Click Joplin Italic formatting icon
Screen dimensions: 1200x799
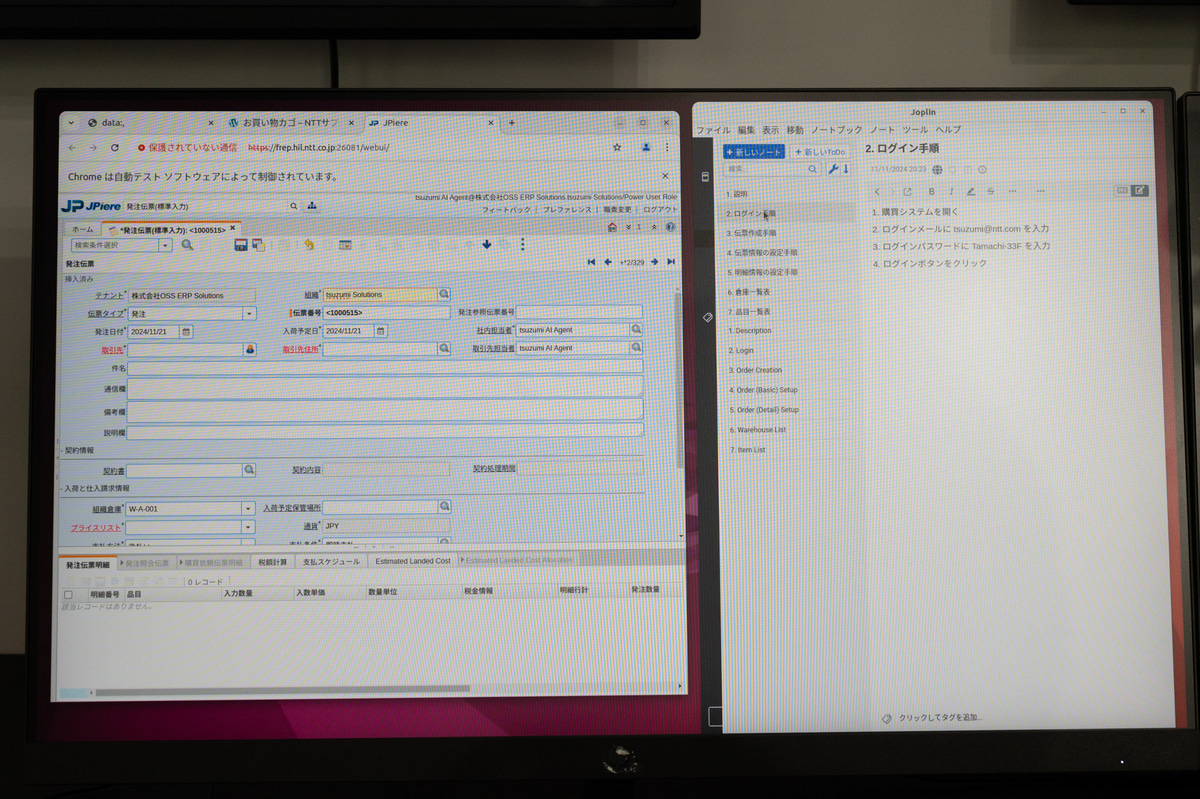point(951,191)
